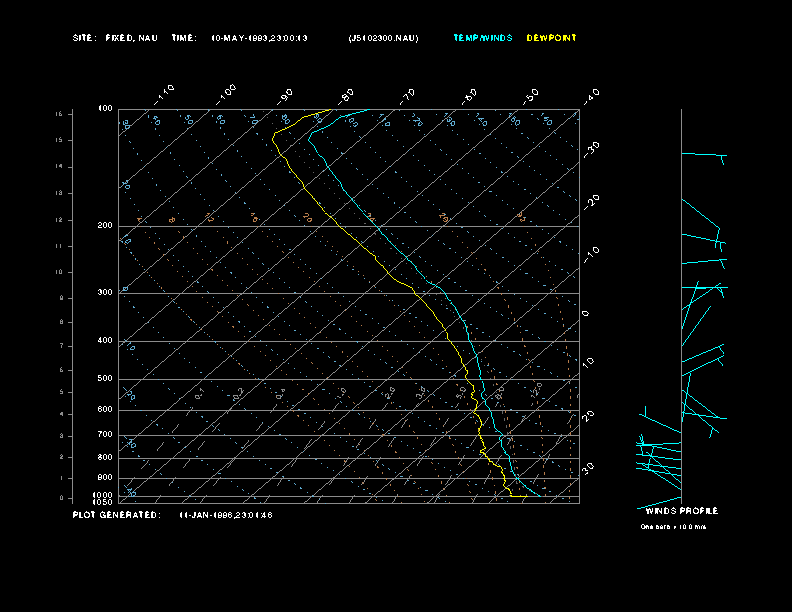Click the PLOT GENERATED label at bottom
Viewport: 792px width, 612px height.
[116, 515]
